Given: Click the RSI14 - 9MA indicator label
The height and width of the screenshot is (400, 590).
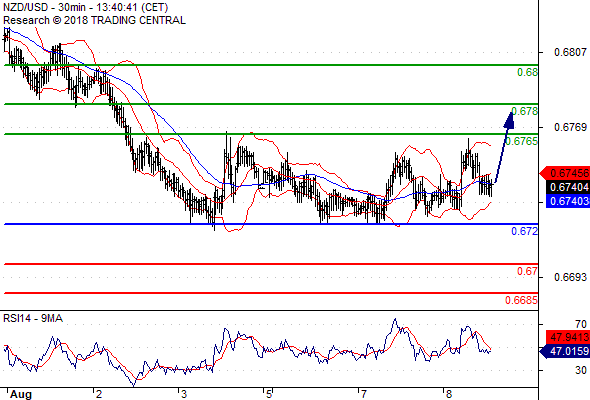Looking at the screenshot, I should pos(33,318).
